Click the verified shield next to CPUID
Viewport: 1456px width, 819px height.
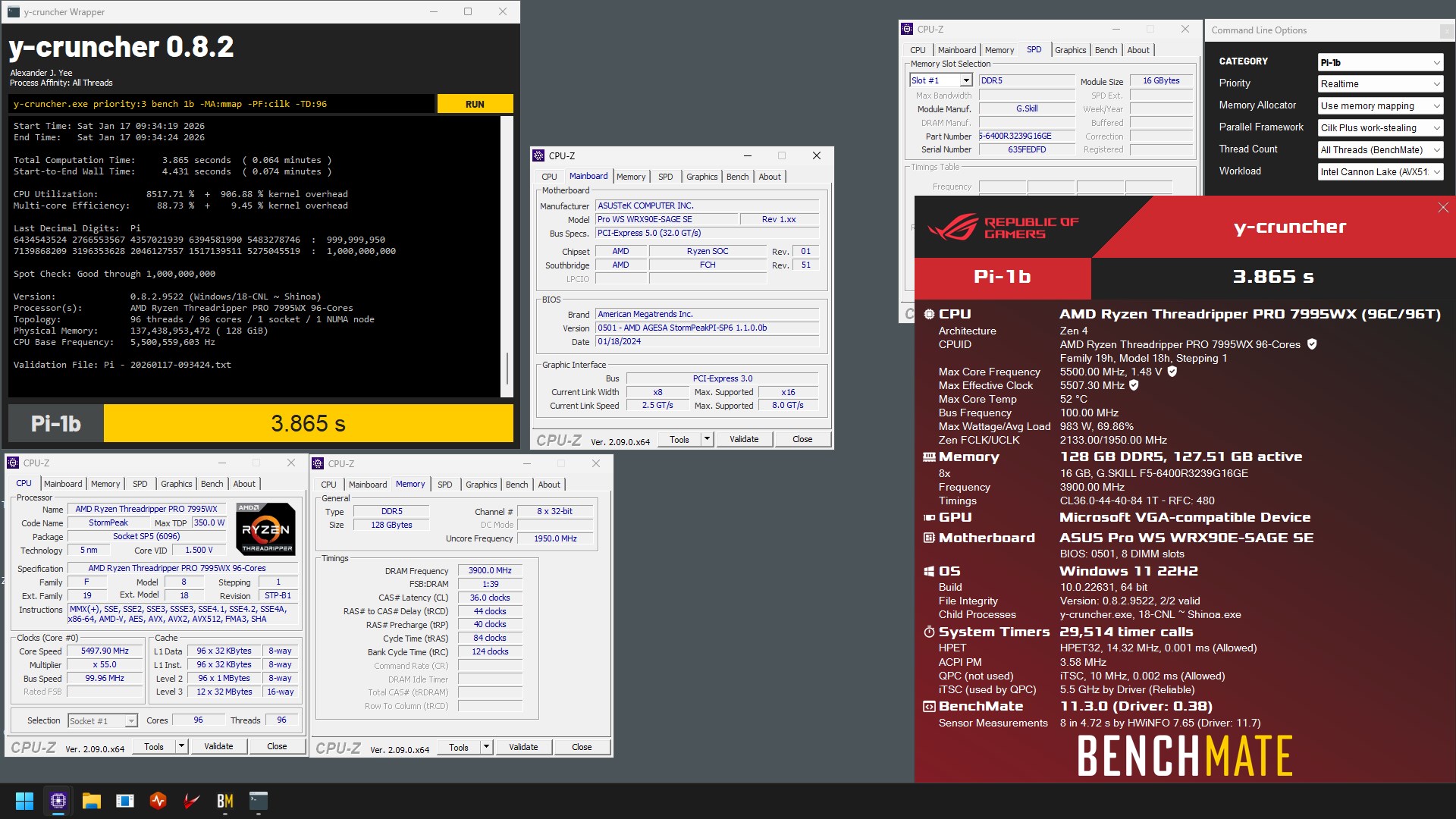pyautogui.click(x=1312, y=344)
